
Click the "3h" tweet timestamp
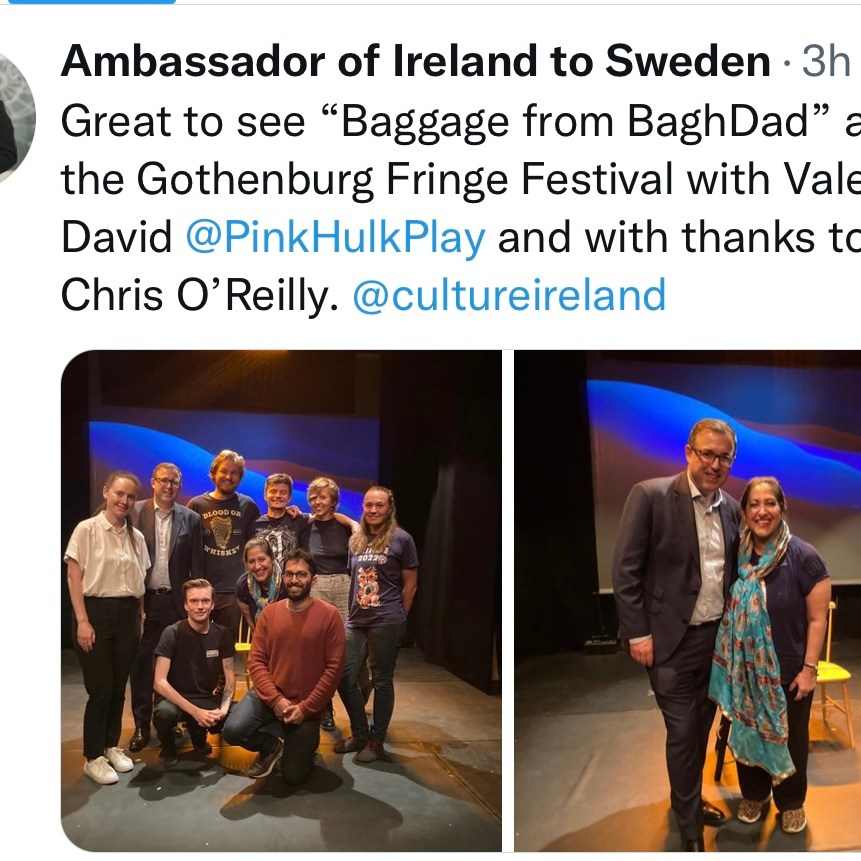click(825, 63)
